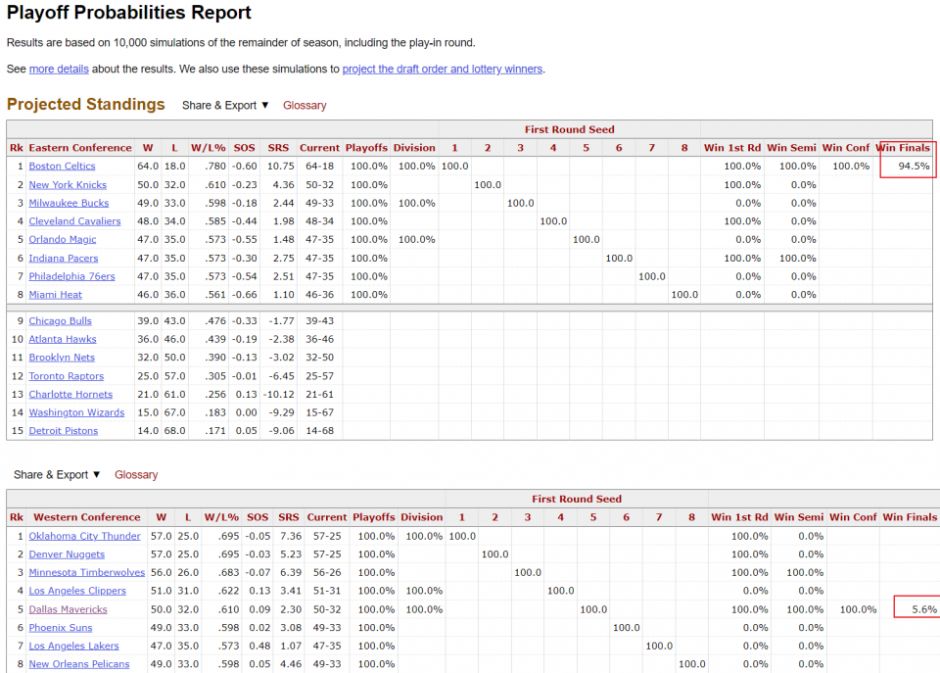940x673 pixels.
Task: Click the Eastern Conference column header
Action: 80,148
